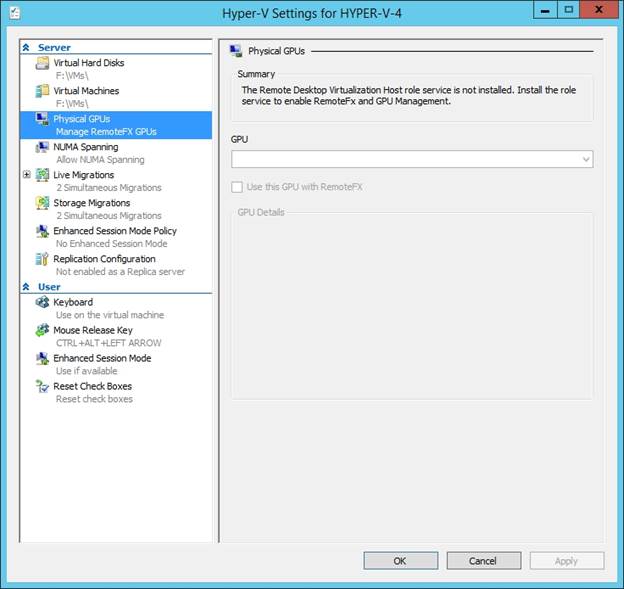Collapse the Server section
Viewport: 624px width, 589px height.
tap(26, 48)
